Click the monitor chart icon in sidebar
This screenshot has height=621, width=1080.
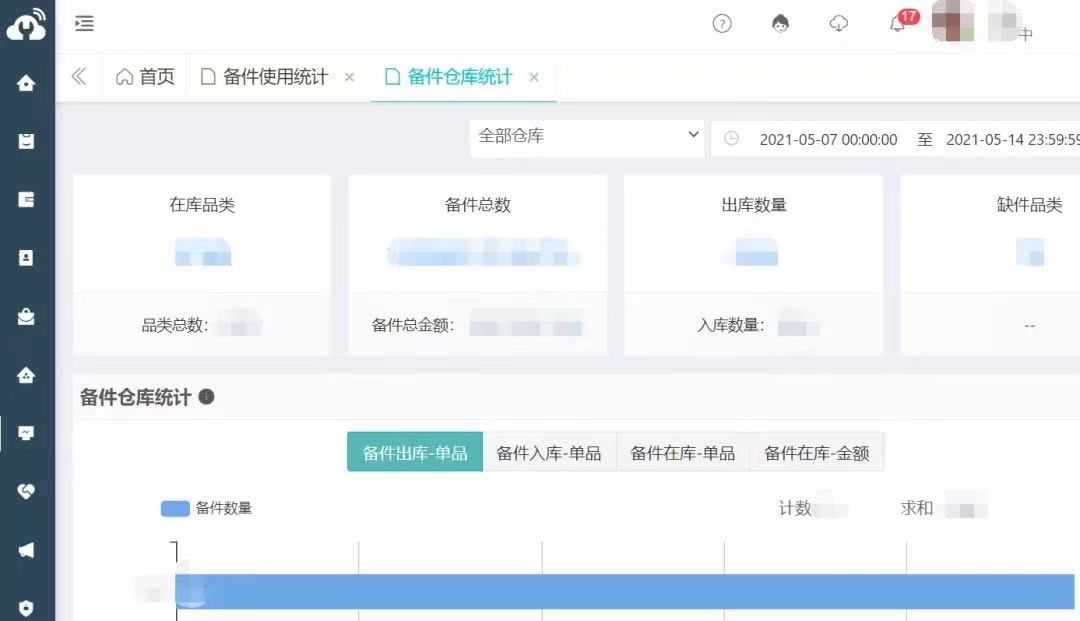coord(26,433)
